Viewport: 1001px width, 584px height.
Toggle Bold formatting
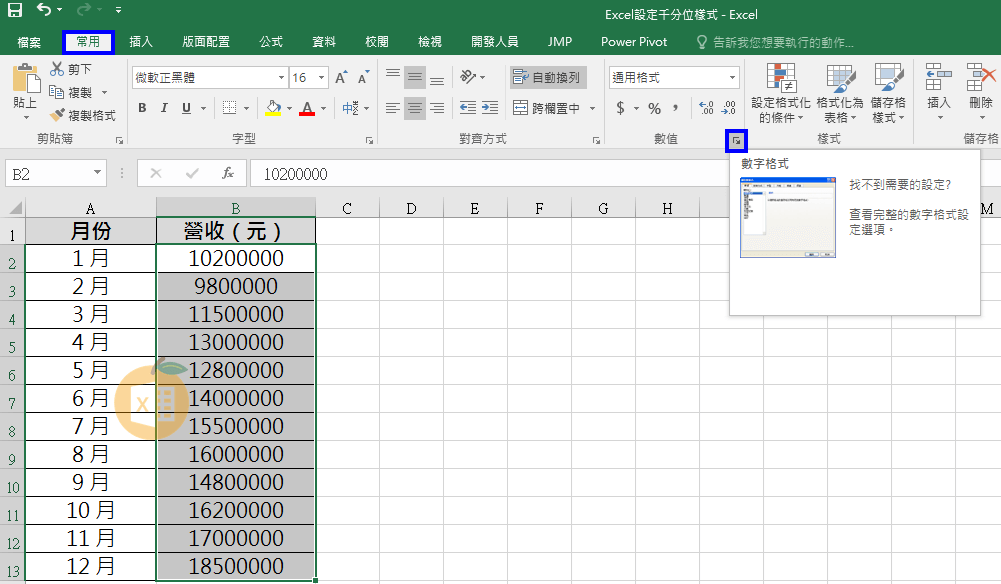pos(142,108)
